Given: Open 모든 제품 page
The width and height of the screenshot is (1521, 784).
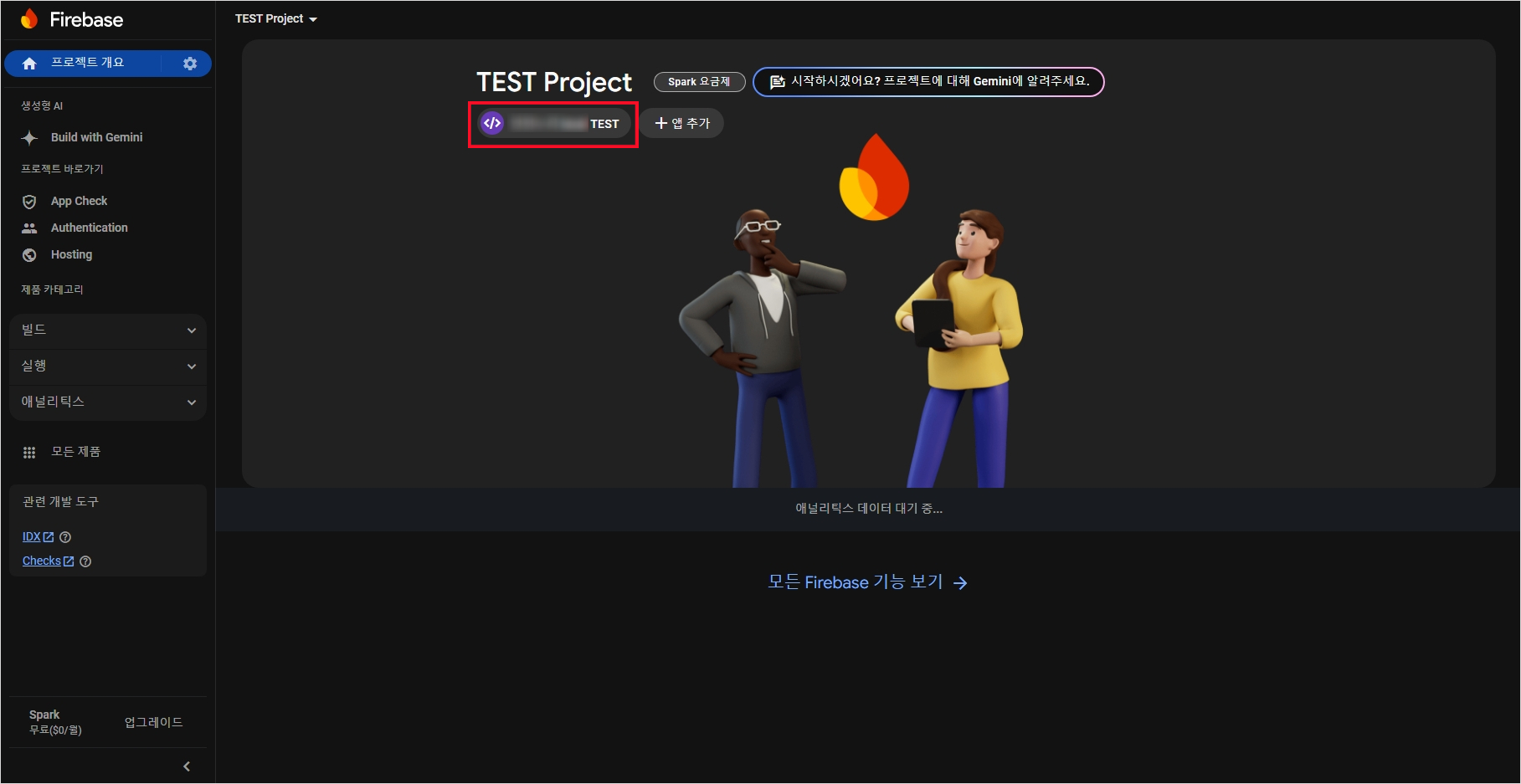Looking at the screenshot, I should coord(75,452).
